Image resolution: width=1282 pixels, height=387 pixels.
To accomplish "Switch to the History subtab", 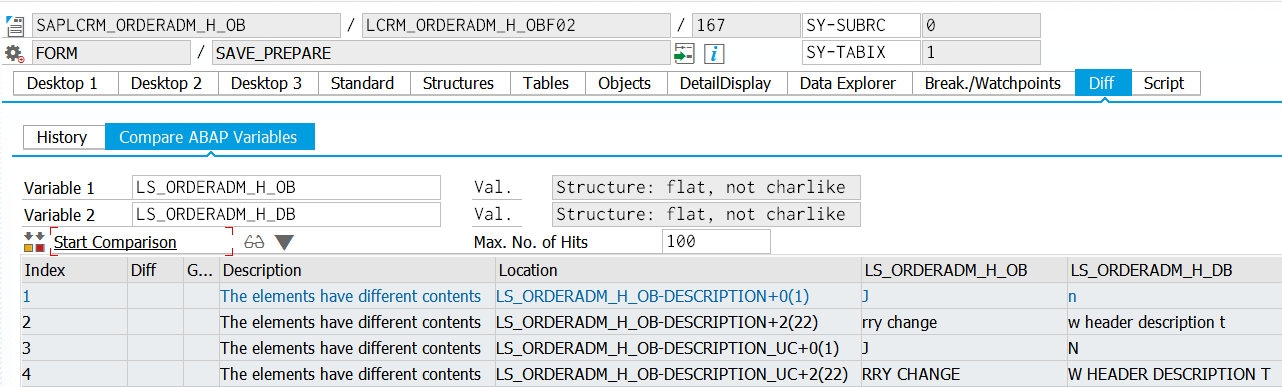I will [63, 137].
